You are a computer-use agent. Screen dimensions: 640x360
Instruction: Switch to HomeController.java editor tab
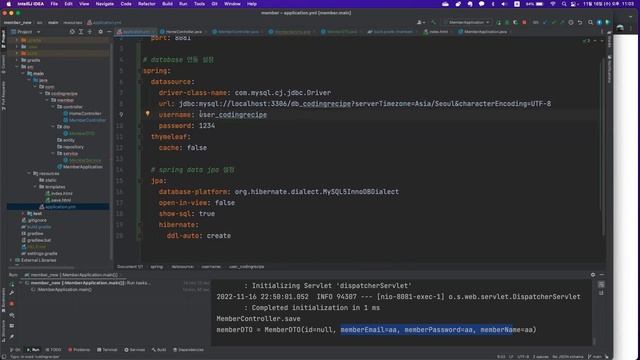pyautogui.click(x=182, y=31)
